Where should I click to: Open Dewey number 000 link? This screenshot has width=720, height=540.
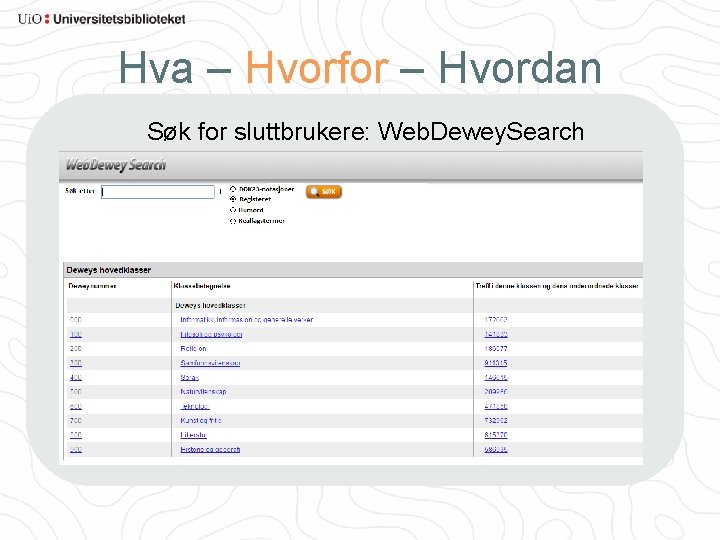pyautogui.click(x=76, y=320)
